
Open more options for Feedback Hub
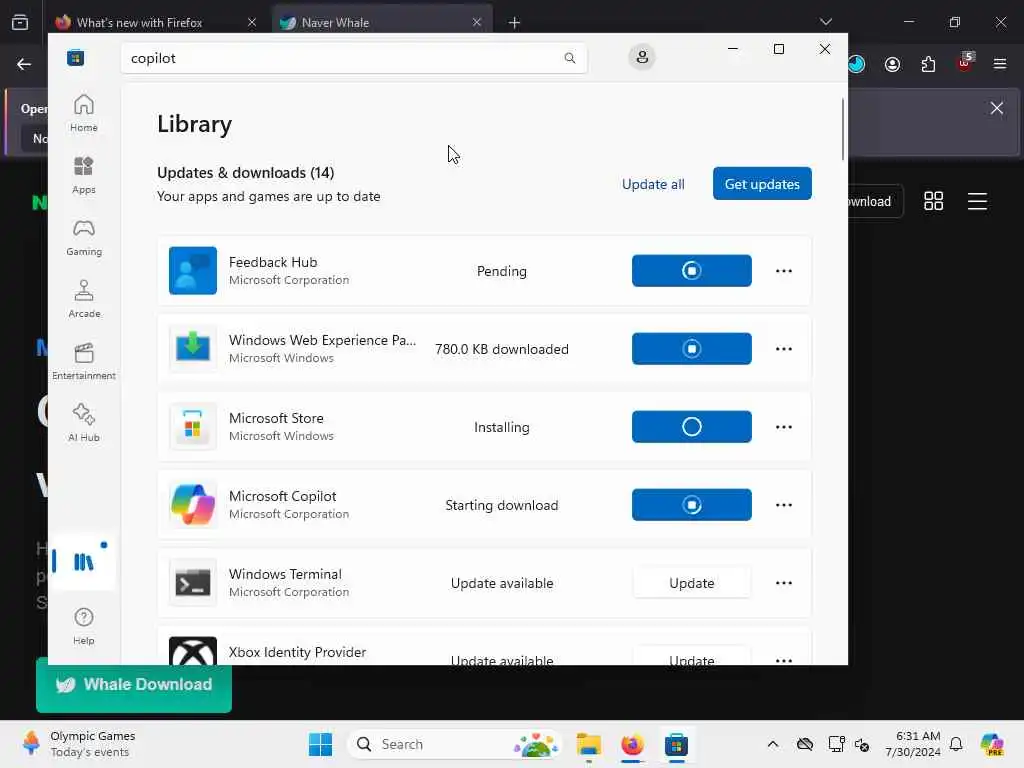pyautogui.click(x=784, y=270)
